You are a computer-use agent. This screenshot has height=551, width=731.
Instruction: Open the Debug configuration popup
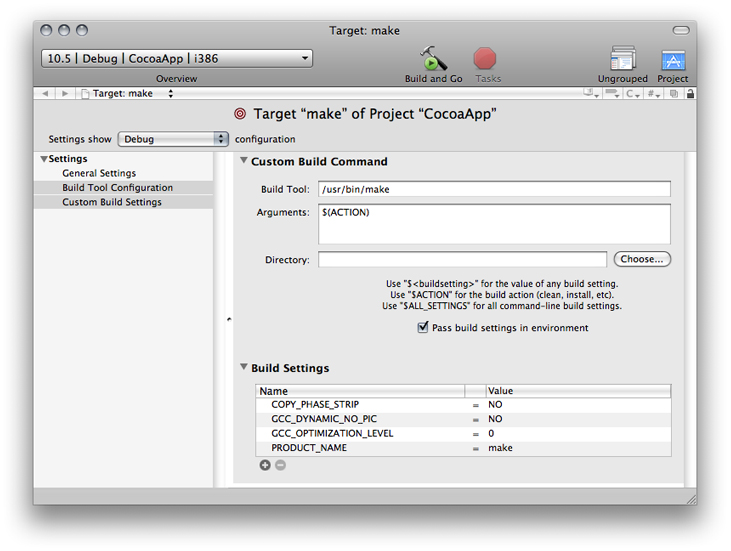174,139
